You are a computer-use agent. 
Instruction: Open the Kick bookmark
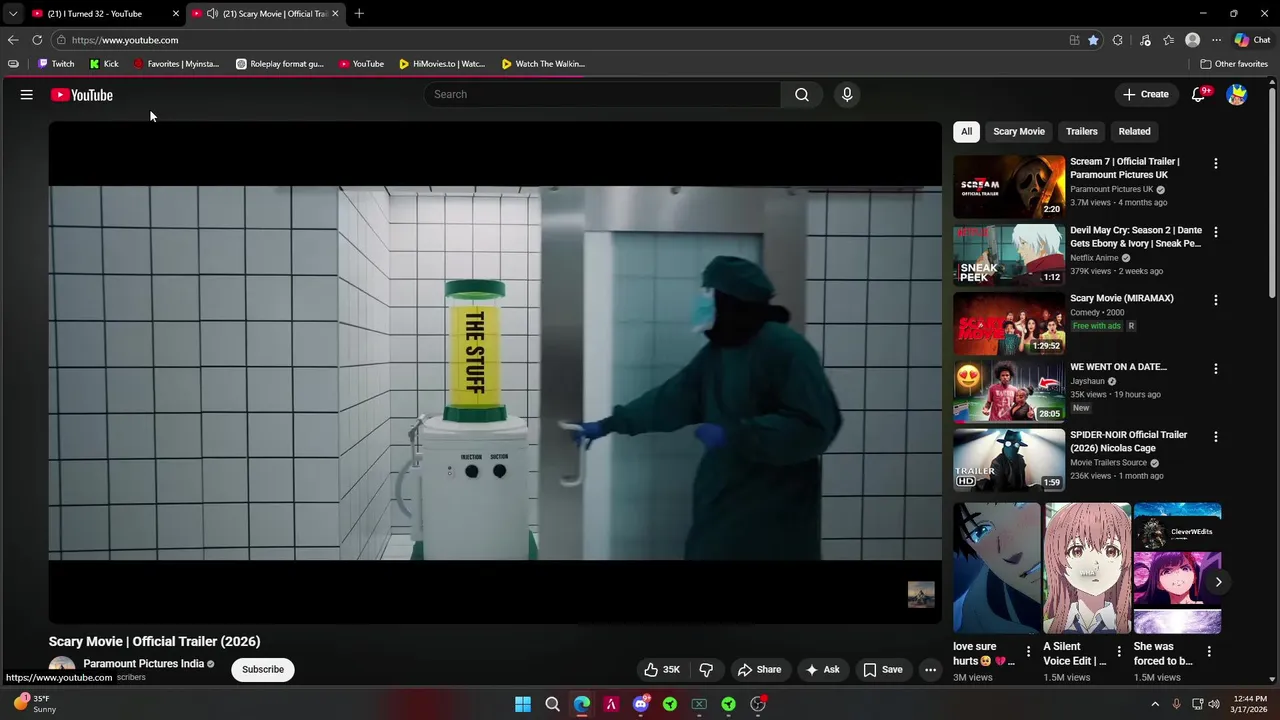(104, 64)
